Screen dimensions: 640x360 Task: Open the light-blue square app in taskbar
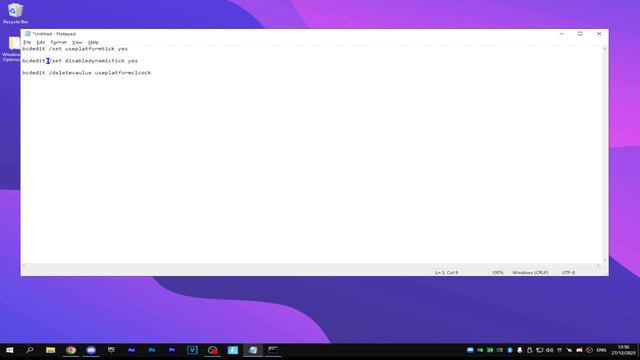pyautogui.click(x=233, y=350)
